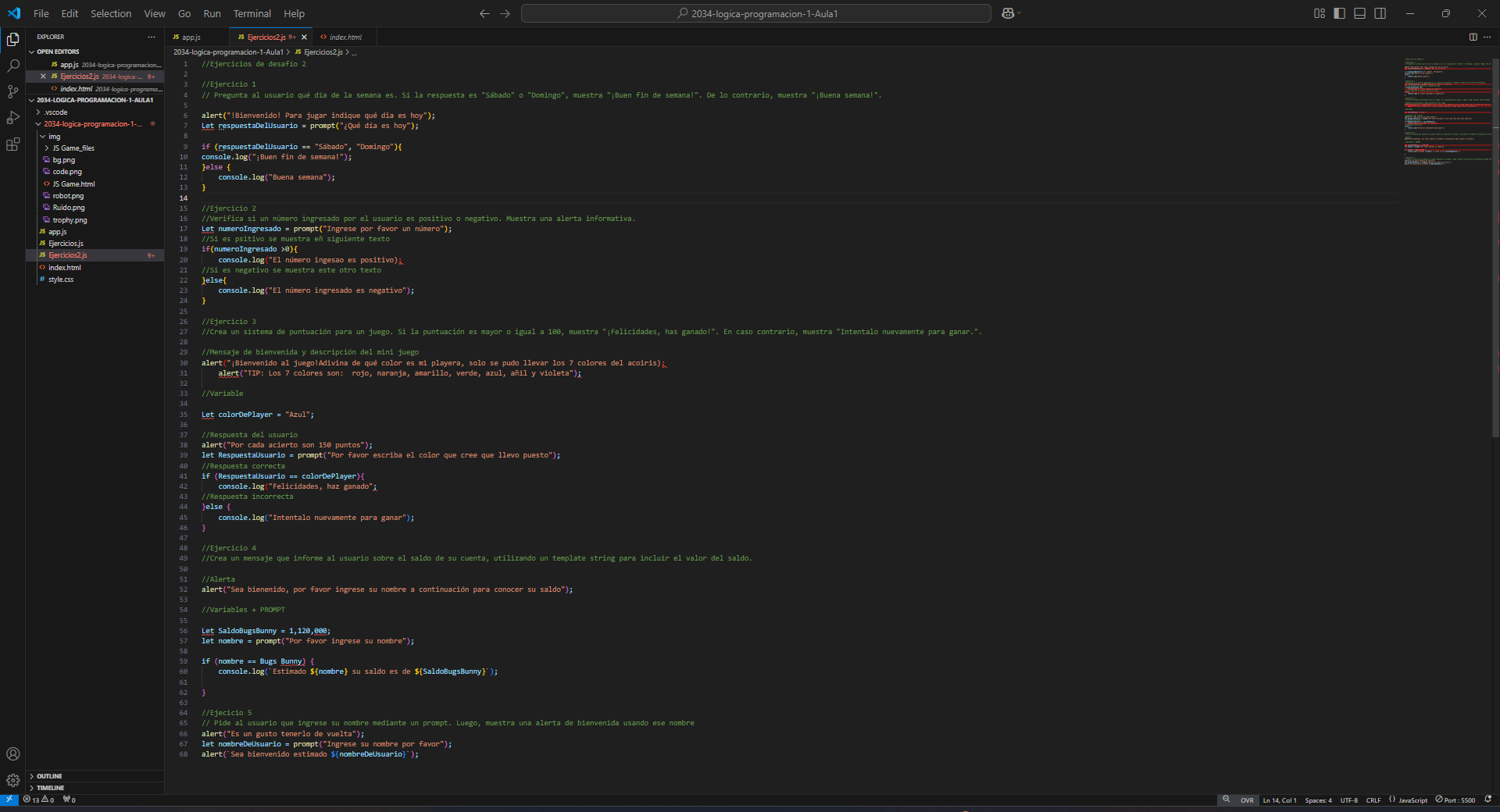This screenshot has width=1500, height=812.
Task: Open Ejercicios.js in the file tree
Action: [66, 244]
